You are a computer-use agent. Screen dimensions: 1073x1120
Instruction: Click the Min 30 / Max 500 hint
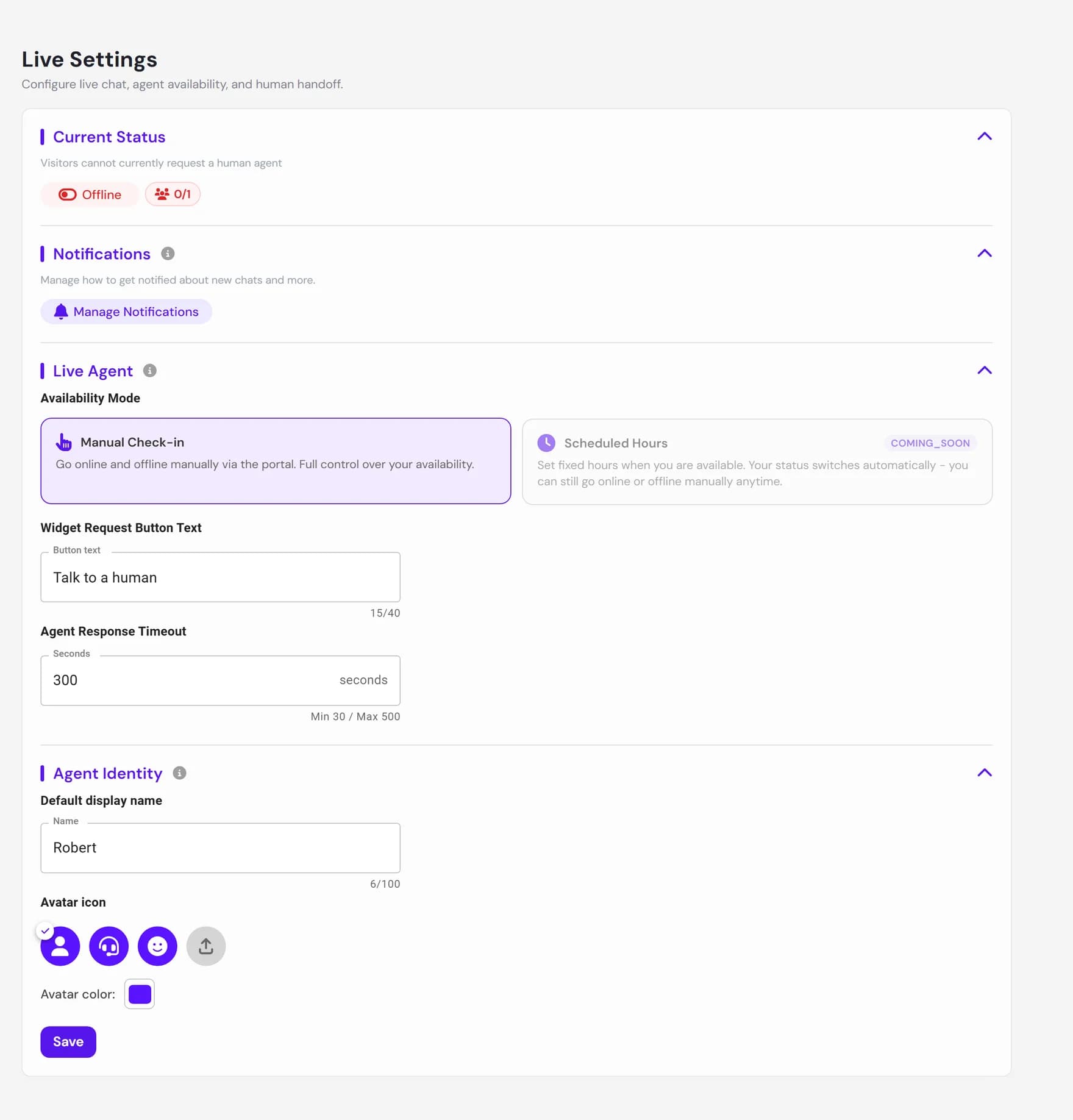pyautogui.click(x=355, y=717)
